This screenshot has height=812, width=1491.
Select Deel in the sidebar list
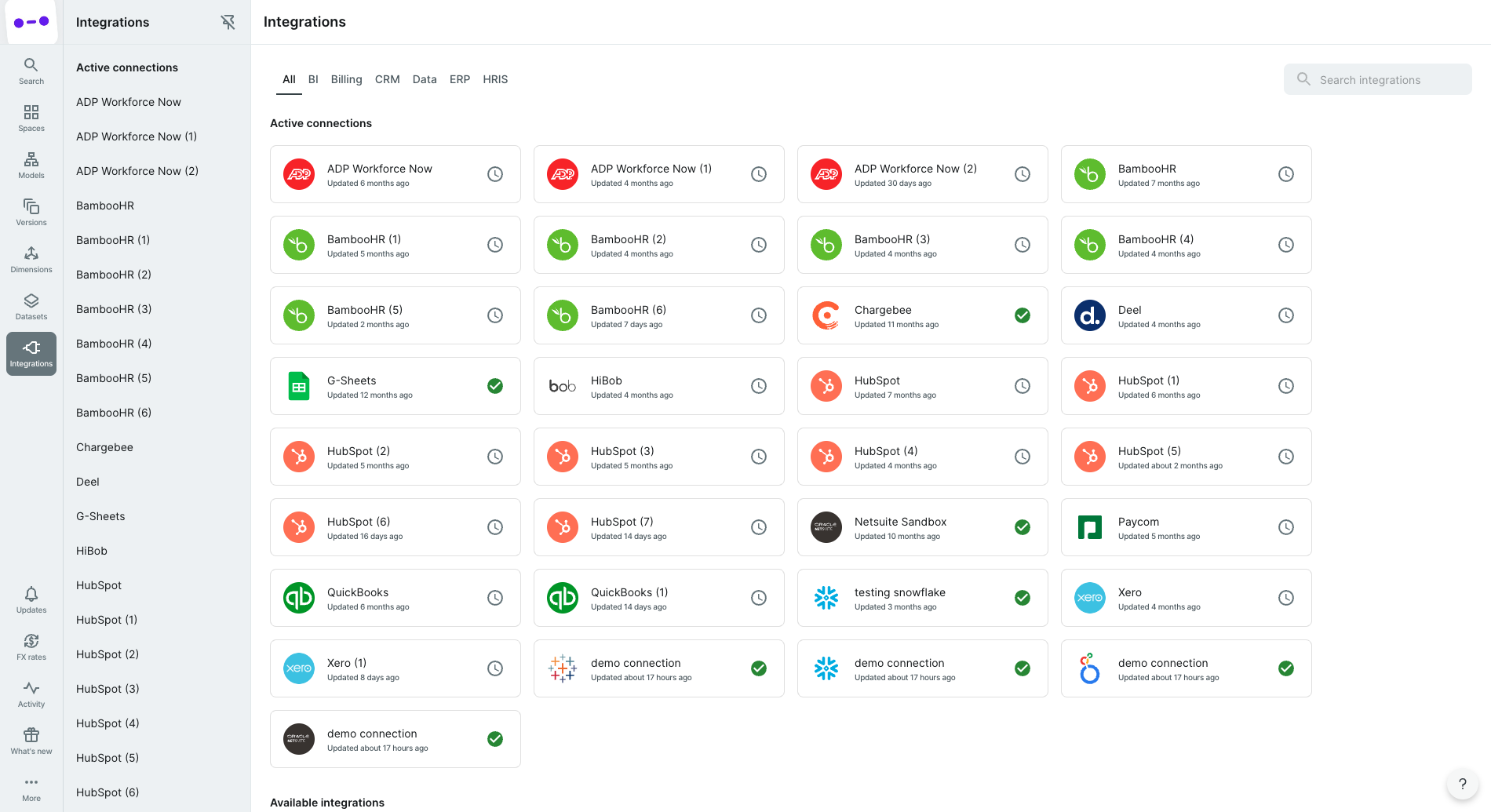[157, 482]
